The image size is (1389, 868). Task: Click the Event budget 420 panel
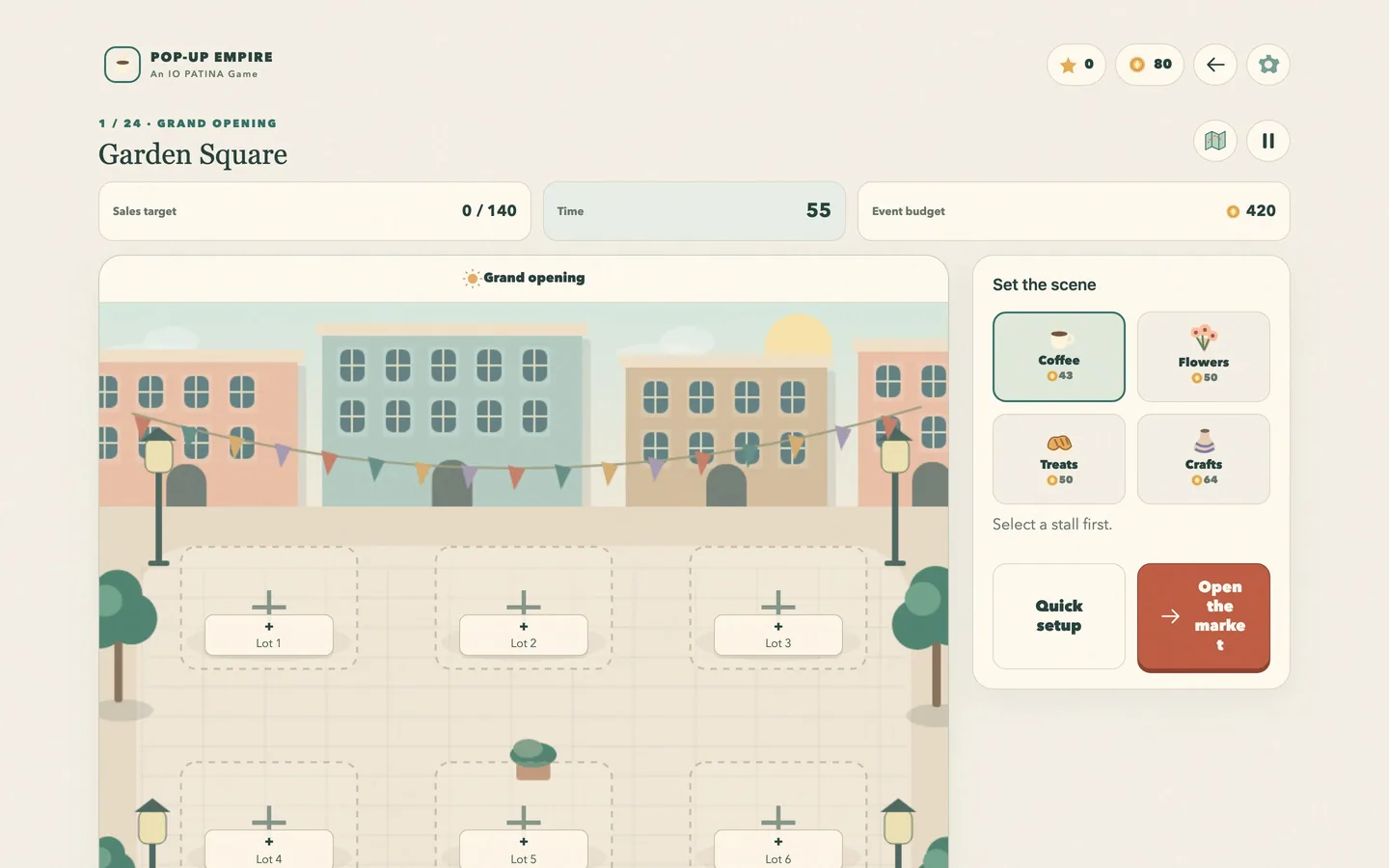pos(1074,211)
